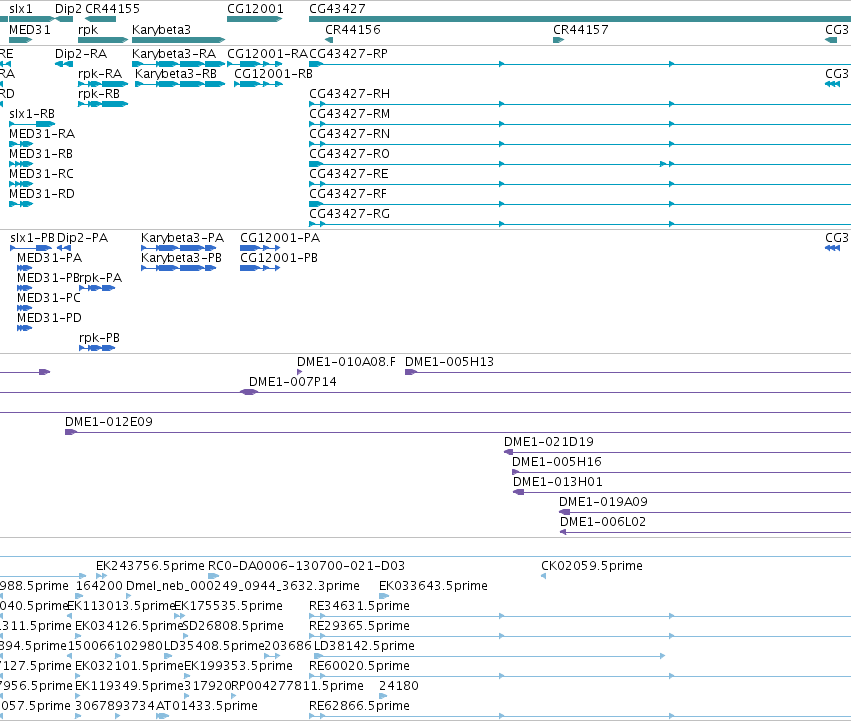Open clone DME1-019A09 label
The height and width of the screenshot is (721, 851).
point(604,503)
